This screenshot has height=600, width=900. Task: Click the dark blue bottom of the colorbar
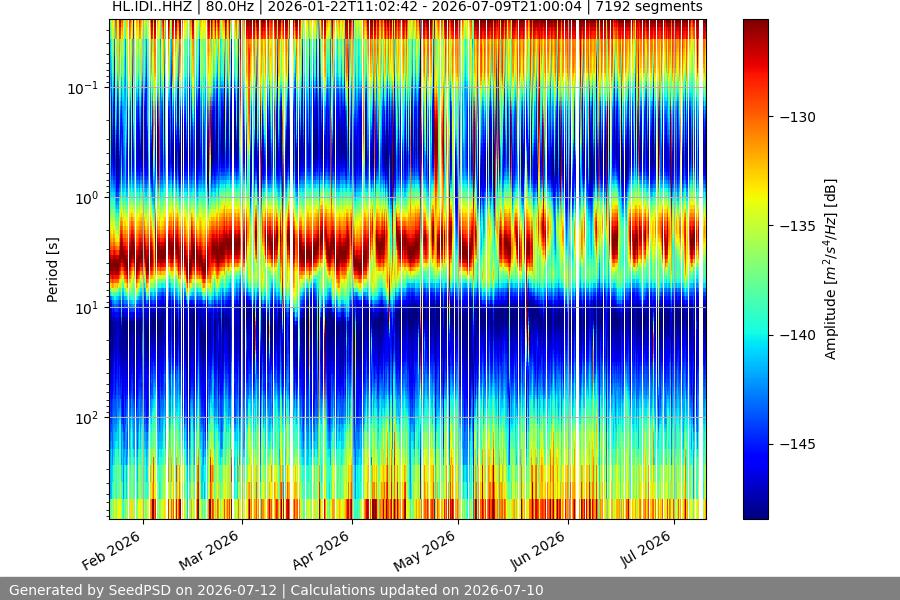point(755,514)
